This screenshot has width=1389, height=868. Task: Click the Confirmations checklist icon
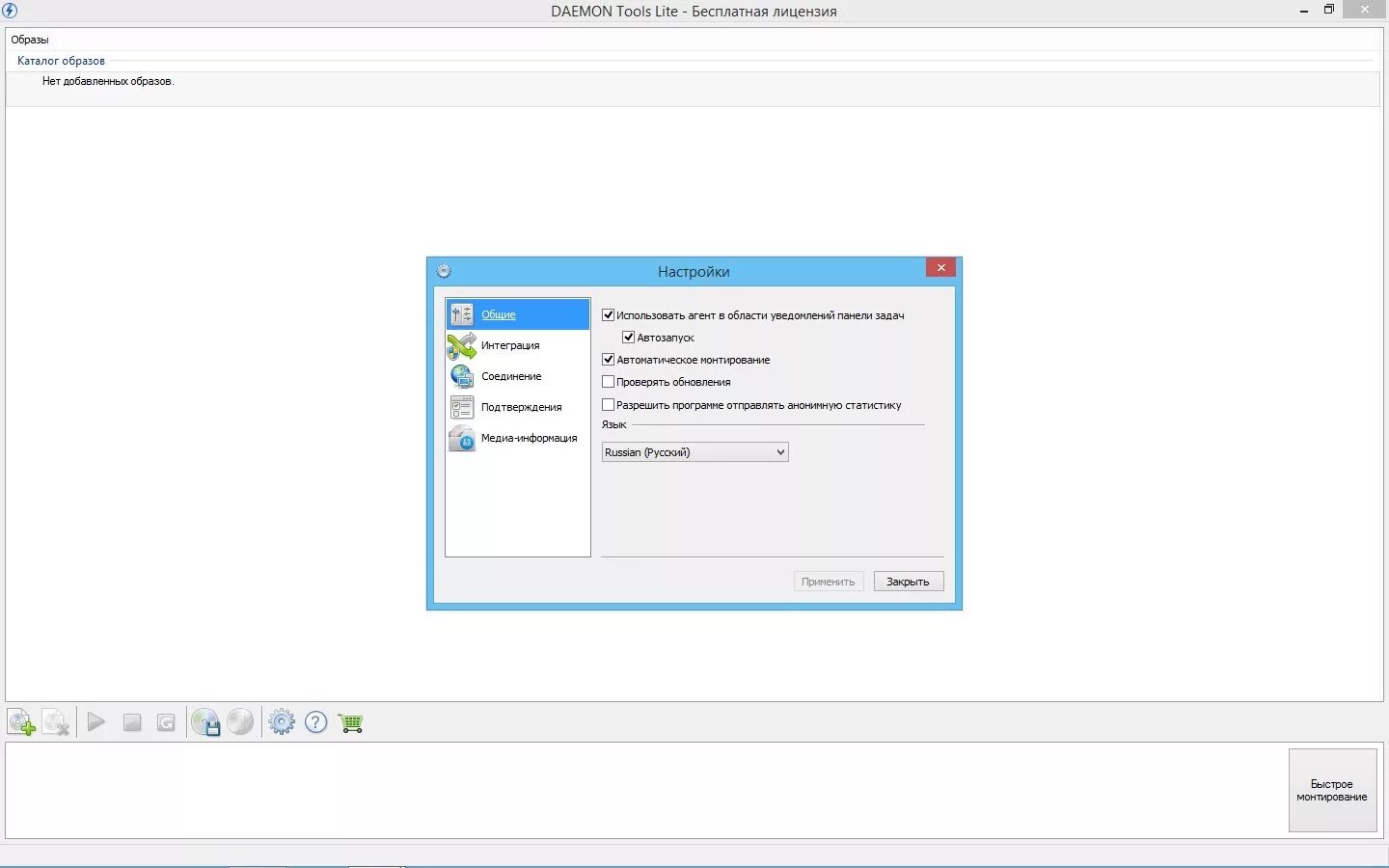coord(462,407)
